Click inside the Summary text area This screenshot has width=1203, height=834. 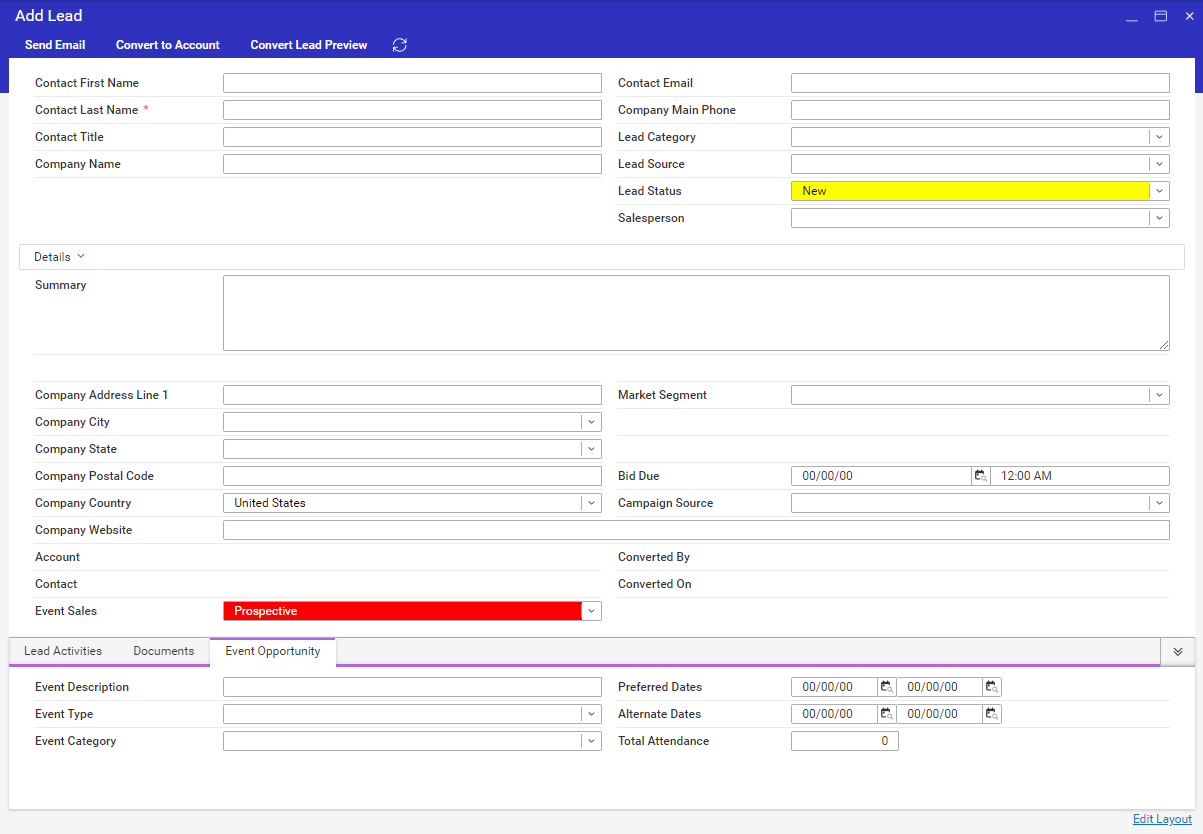click(696, 313)
